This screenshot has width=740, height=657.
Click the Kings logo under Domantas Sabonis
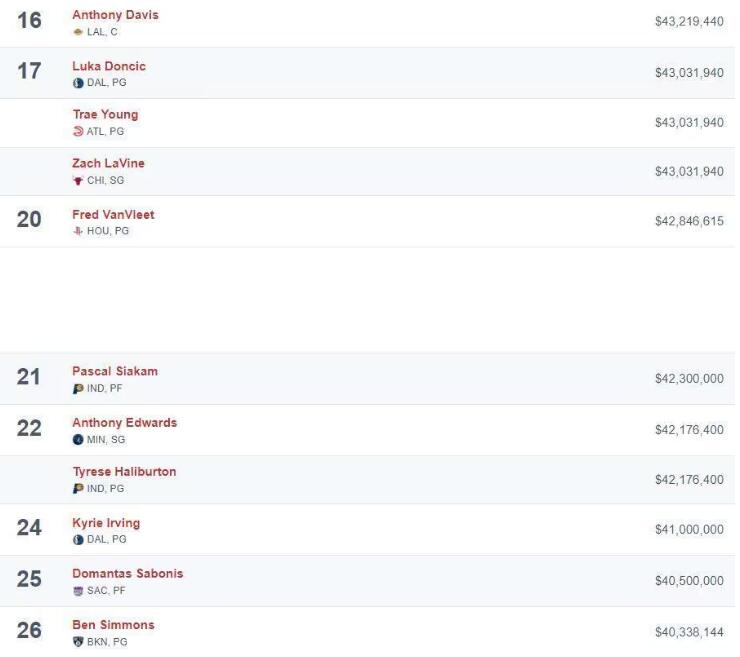78,591
